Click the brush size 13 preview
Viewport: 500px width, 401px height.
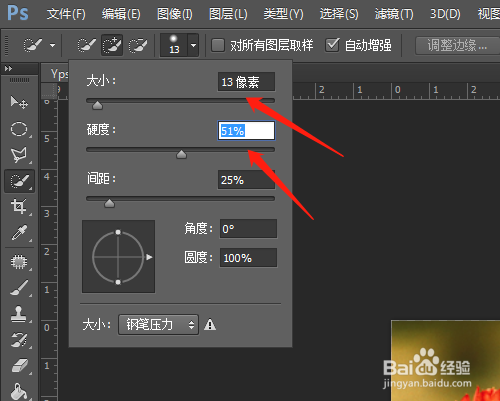tap(174, 45)
